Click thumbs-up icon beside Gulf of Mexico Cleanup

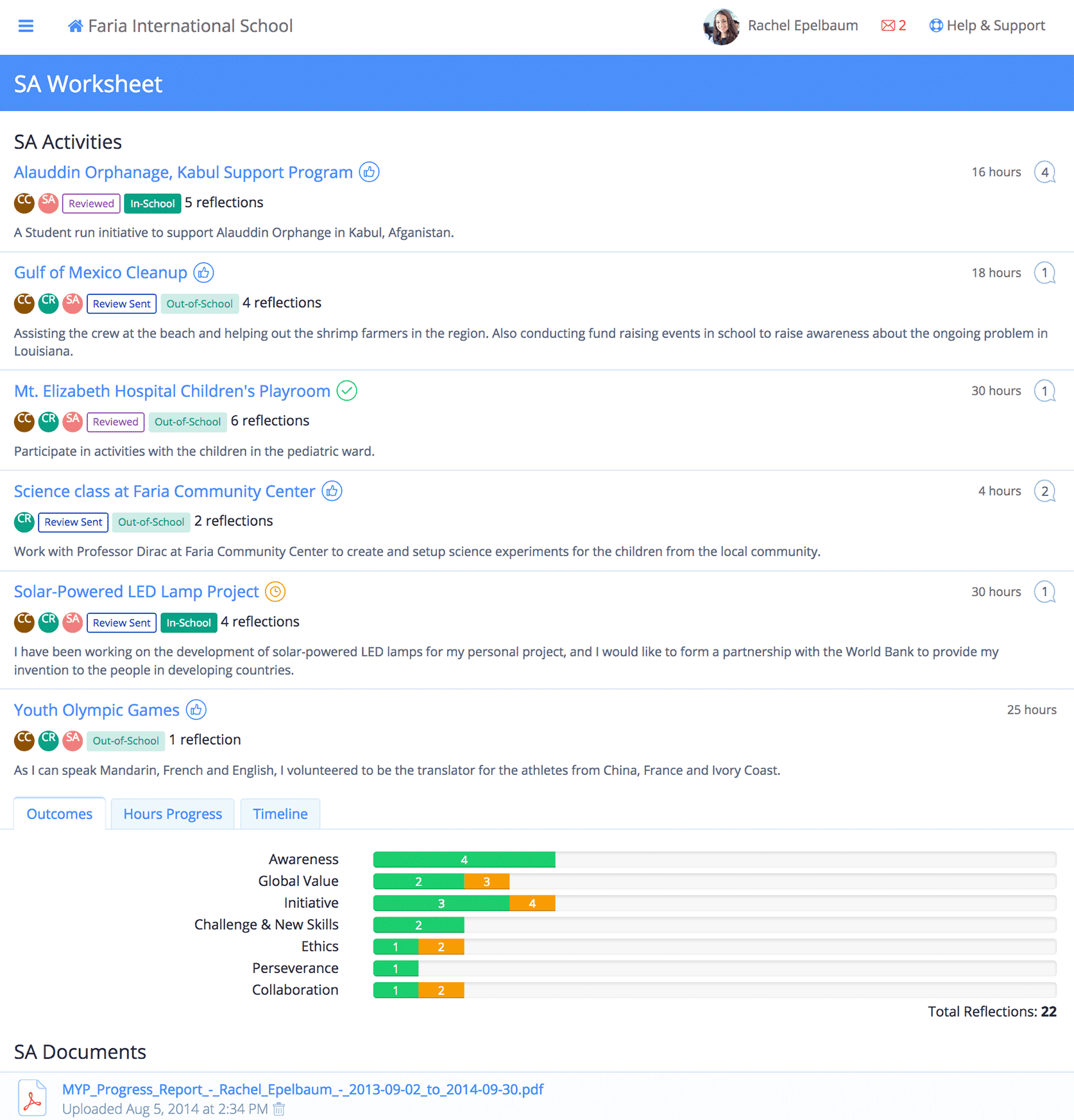(203, 273)
